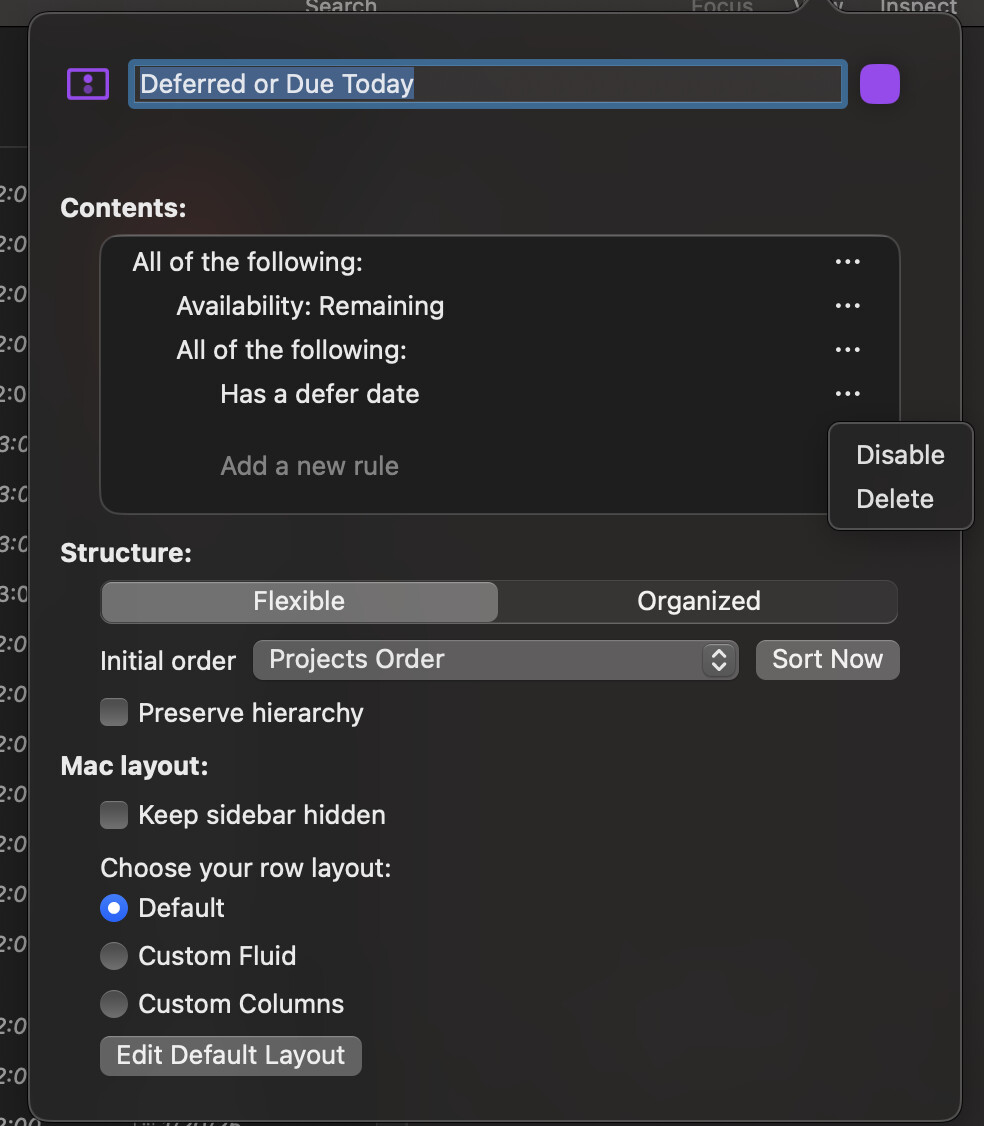Click the Inspect toolbar icon
This screenshot has height=1126, width=984.
(917, 7)
